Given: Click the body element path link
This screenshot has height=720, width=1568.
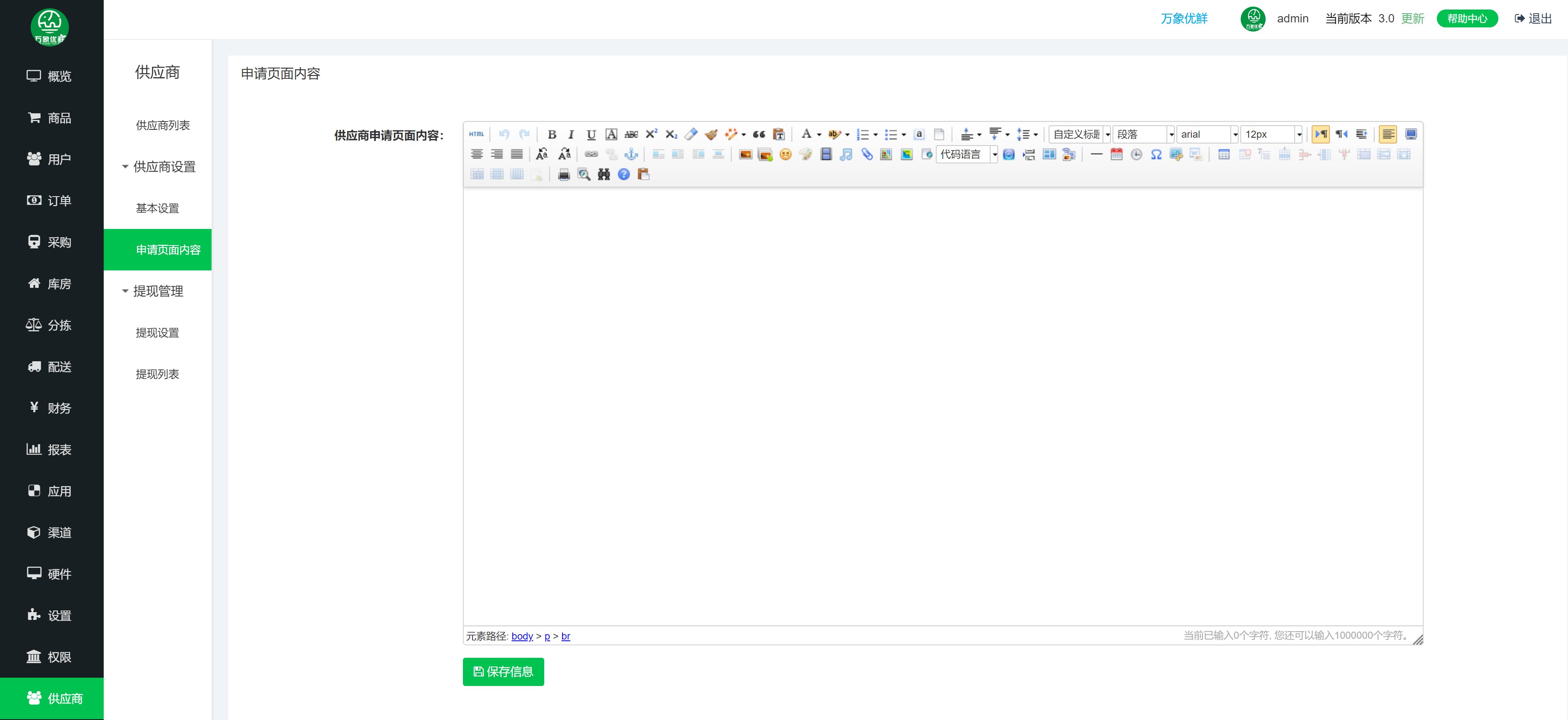Looking at the screenshot, I should coord(522,636).
